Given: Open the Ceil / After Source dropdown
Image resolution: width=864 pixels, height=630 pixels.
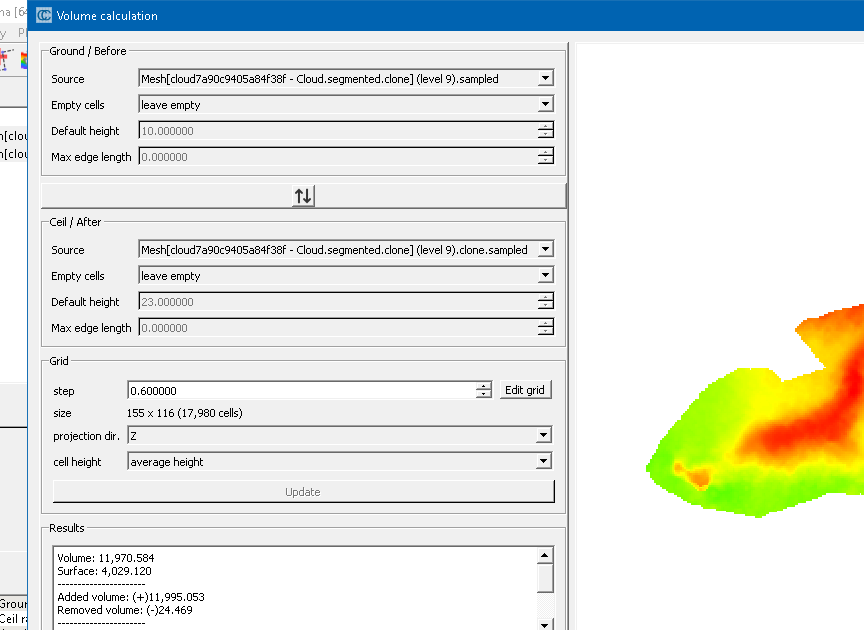Looking at the screenshot, I should click(x=345, y=250).
